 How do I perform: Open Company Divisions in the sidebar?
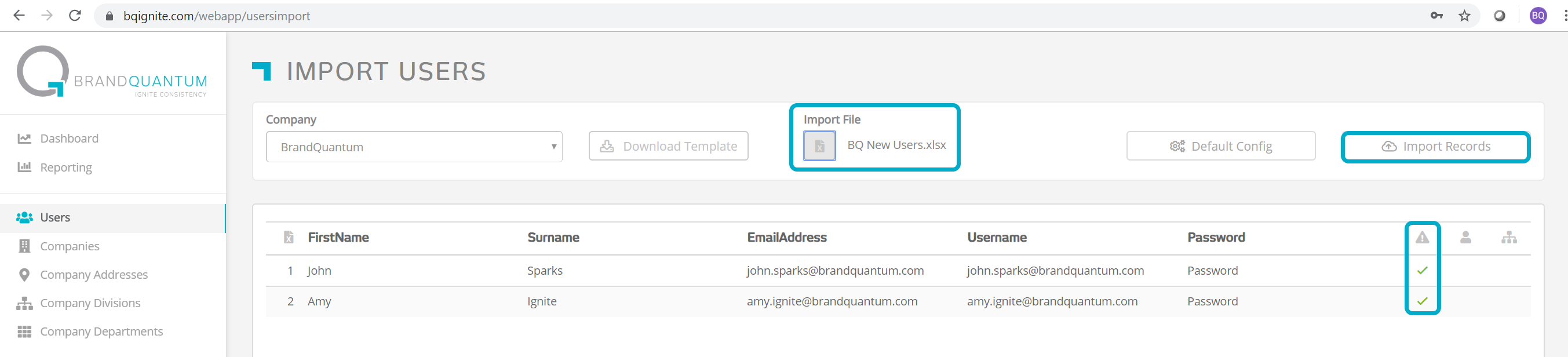[90, 303]
